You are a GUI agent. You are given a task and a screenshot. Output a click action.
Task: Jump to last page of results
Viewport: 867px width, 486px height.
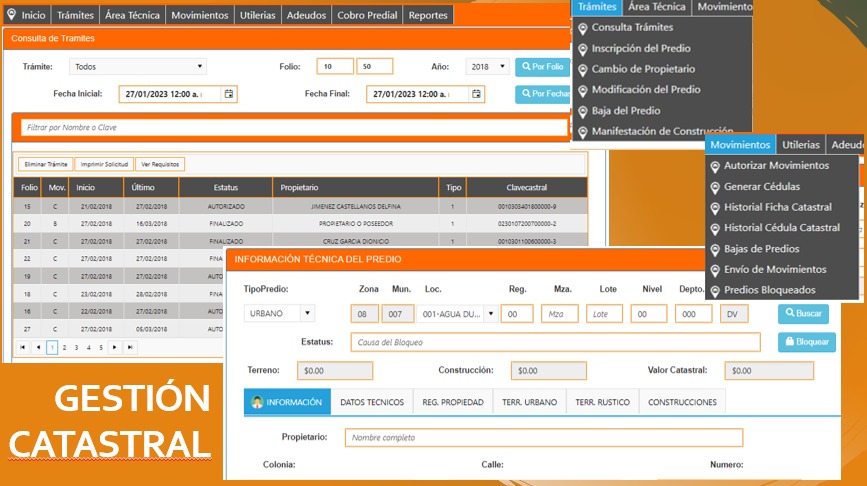click(129, 347)
